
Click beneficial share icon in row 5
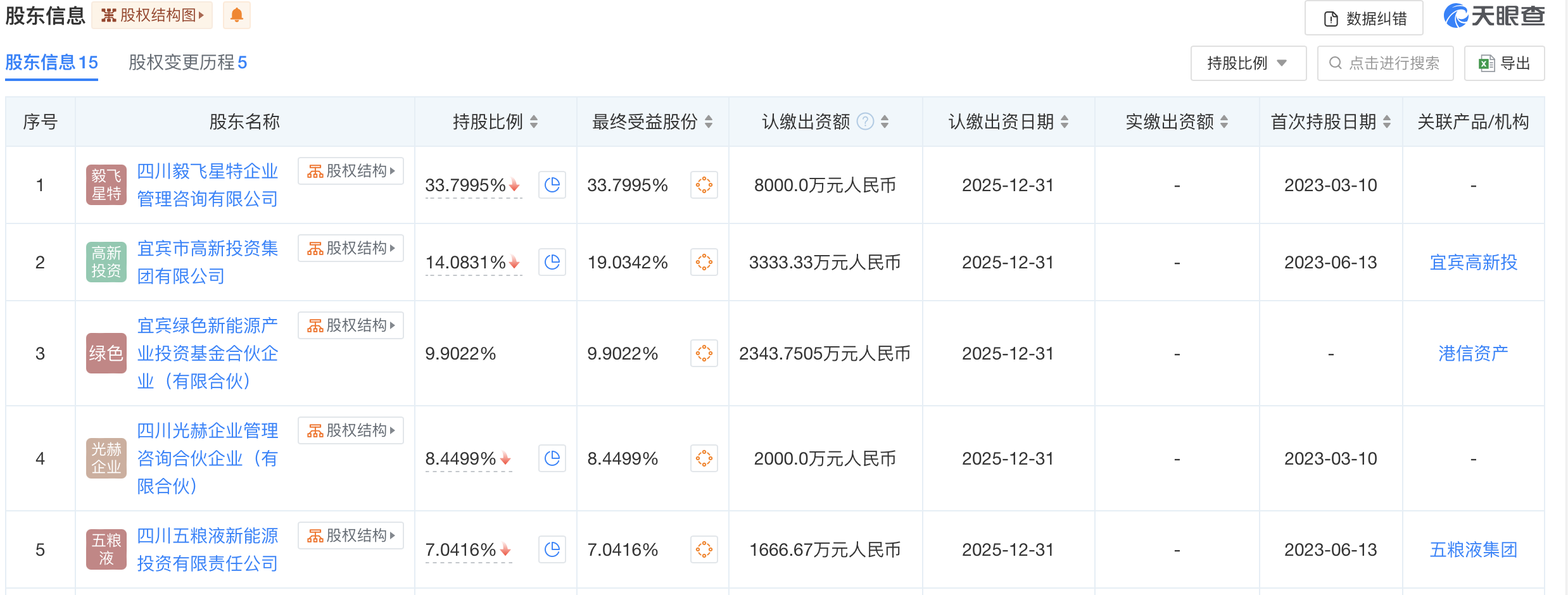click(704, 549)
